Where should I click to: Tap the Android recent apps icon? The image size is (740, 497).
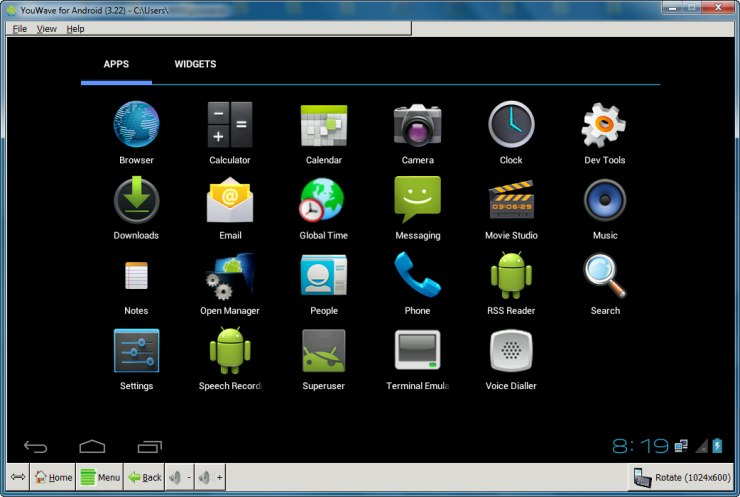click(150, 446)
